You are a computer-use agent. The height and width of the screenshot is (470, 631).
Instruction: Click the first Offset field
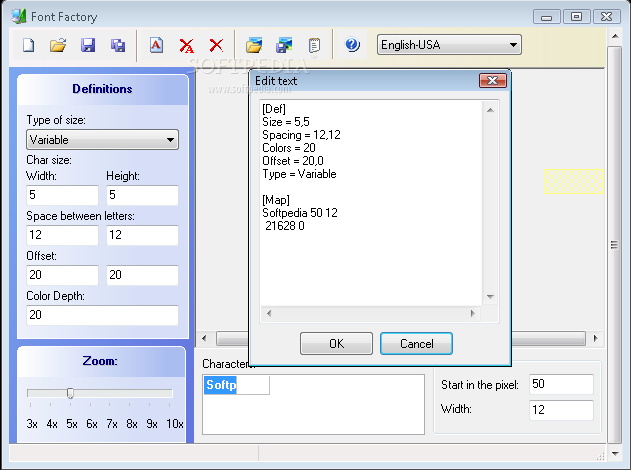pos(62,275)
